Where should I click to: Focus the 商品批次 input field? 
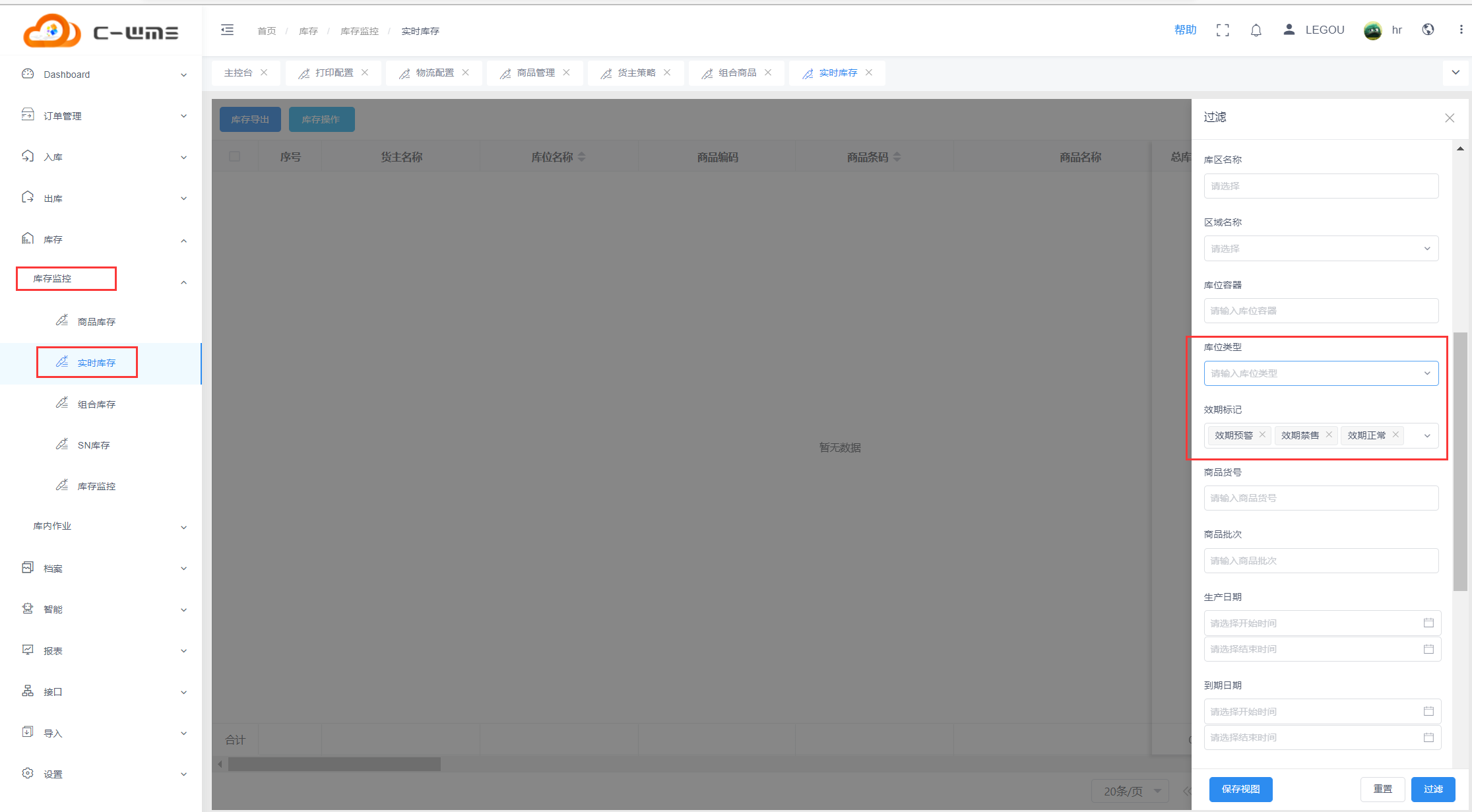[x=1321, y=561]
